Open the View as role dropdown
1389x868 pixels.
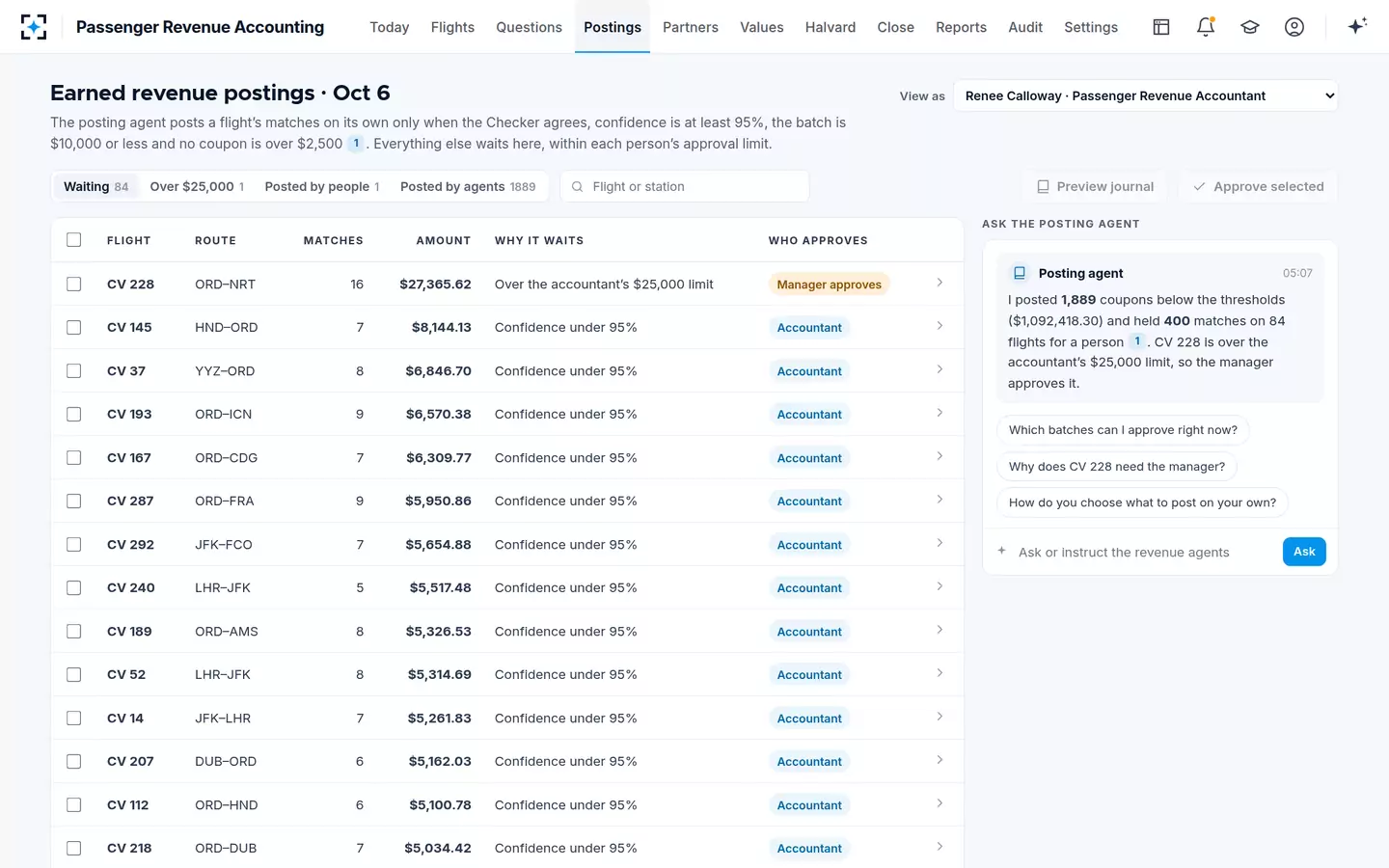(x=1146, y=95)
